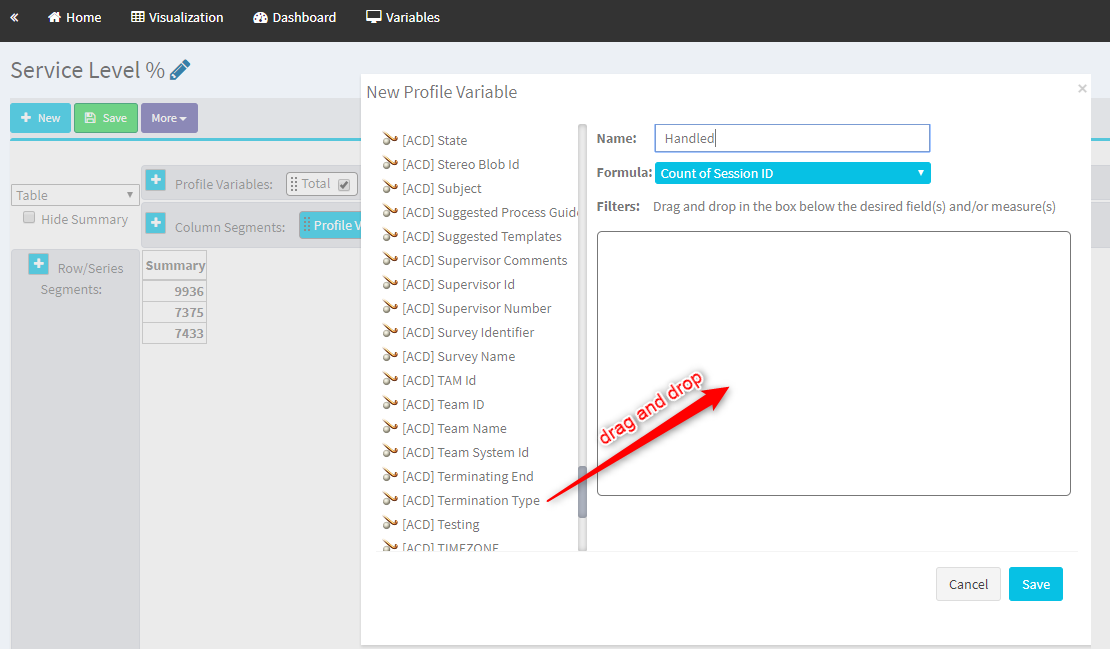Click the field icon beside [ACD] Supervisor Comments

(390, 260)
